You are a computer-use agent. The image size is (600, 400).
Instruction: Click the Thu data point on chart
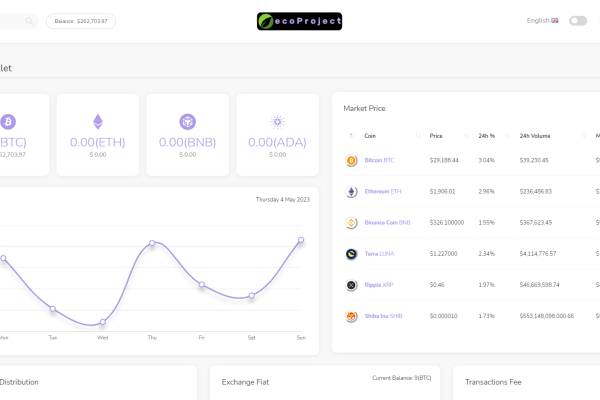coord(152,243)
